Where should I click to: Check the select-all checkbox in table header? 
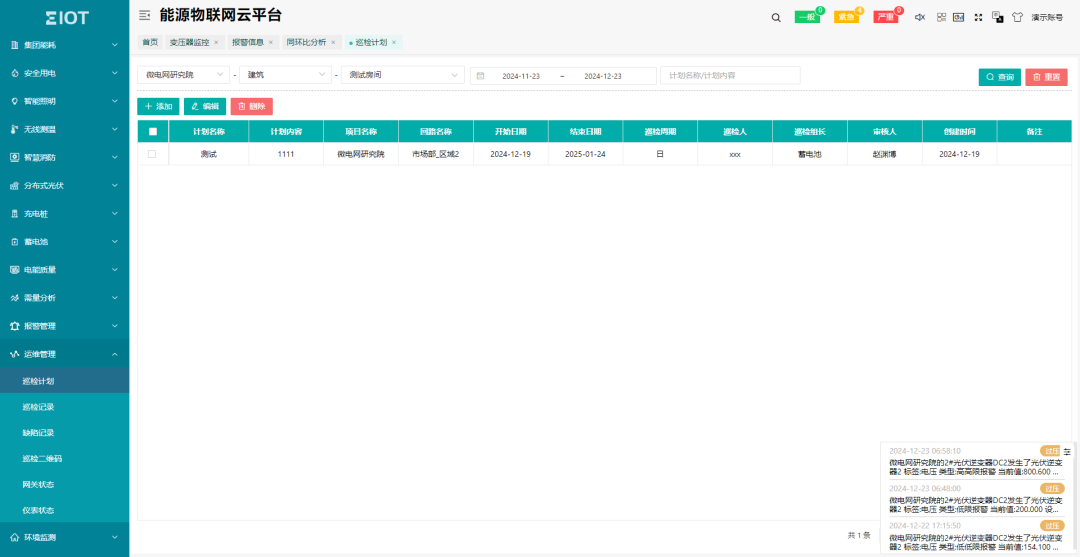click(x=152, y=131)
